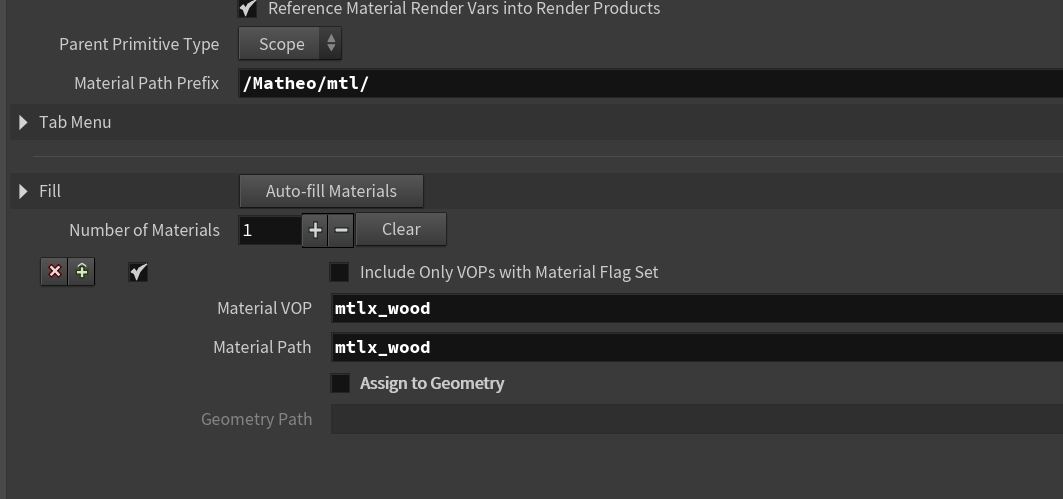
Task: Toggle Reference Material Render Vars checkbox
Action: (x=248, y=8)
